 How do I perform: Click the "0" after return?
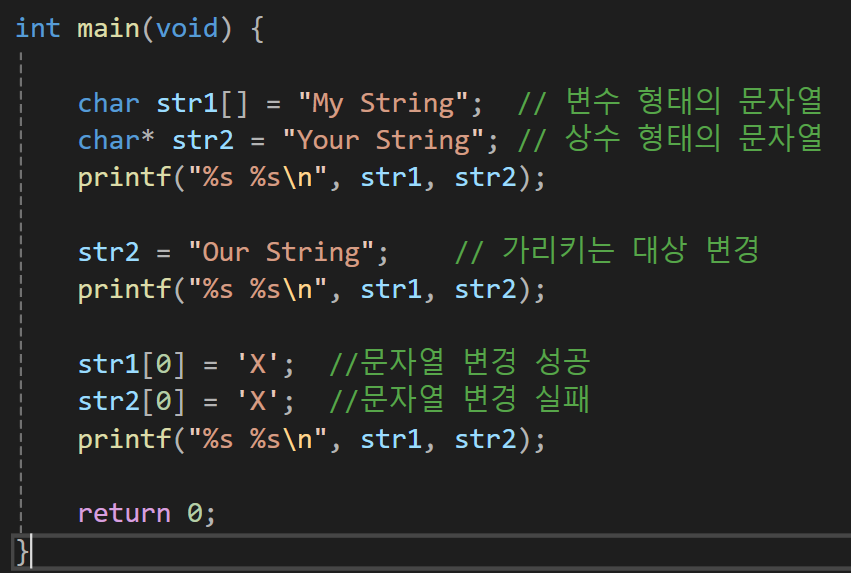tap(194, 513)
